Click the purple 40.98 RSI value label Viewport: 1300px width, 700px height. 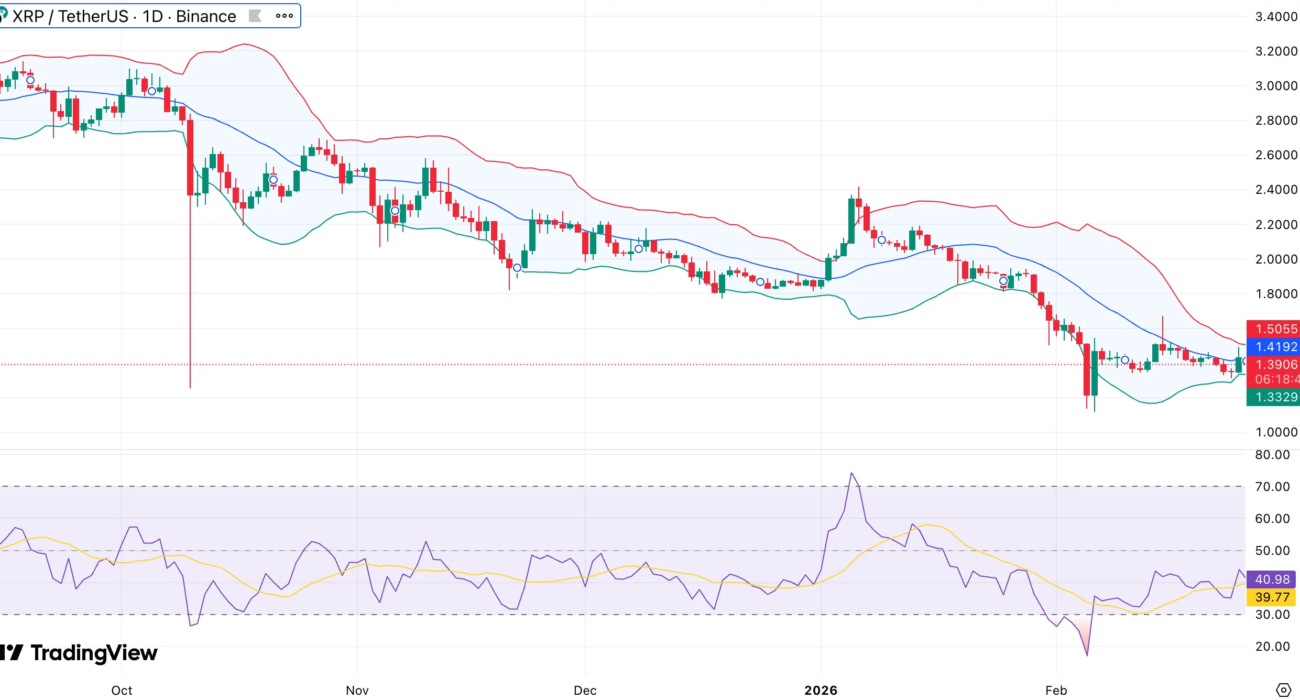(1272, 579)
